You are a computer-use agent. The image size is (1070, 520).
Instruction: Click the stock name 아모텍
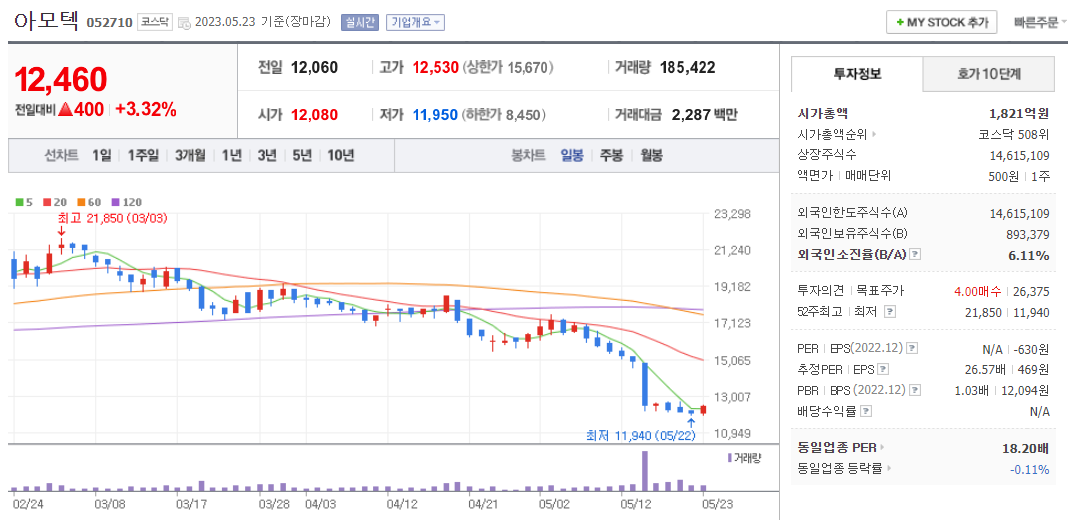coord(46,22)
